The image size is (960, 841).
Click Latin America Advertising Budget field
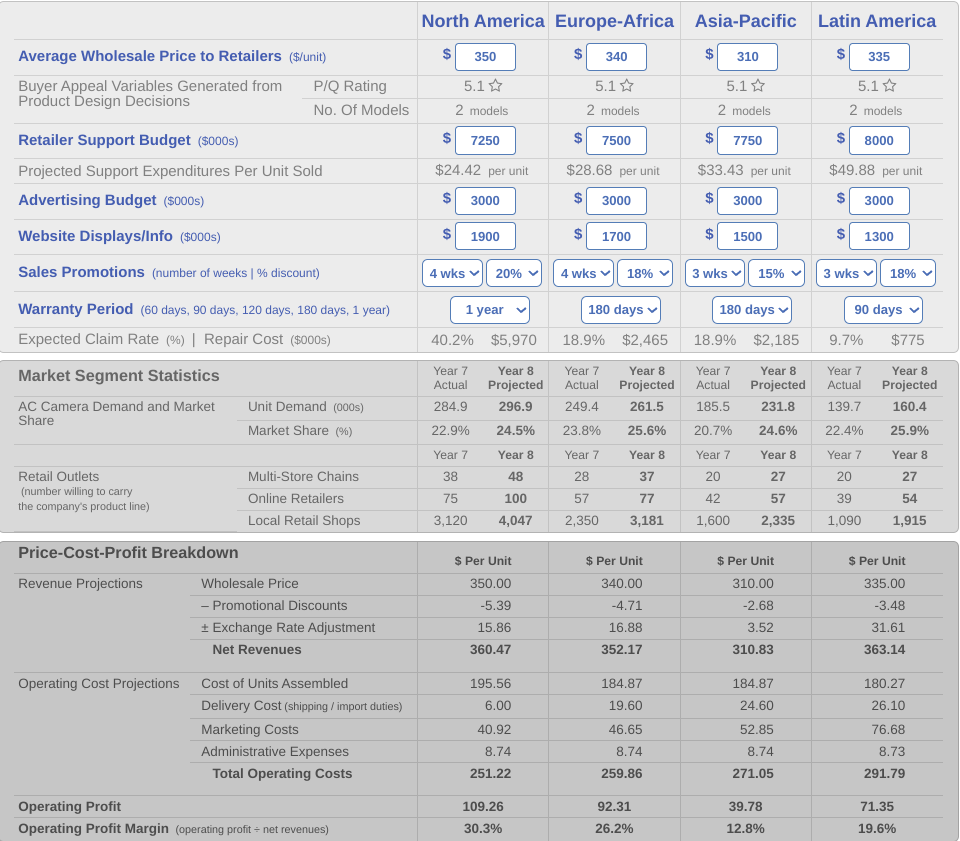(879, 201)
